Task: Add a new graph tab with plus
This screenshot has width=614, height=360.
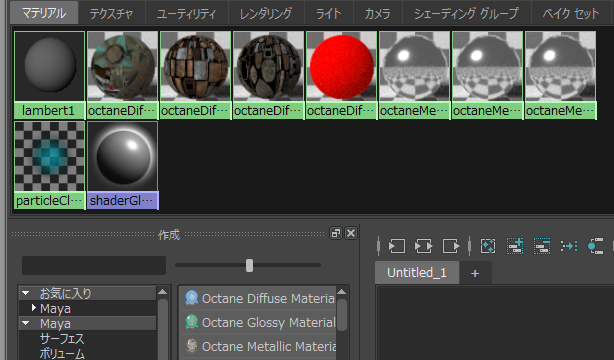Action: [475, 273]
